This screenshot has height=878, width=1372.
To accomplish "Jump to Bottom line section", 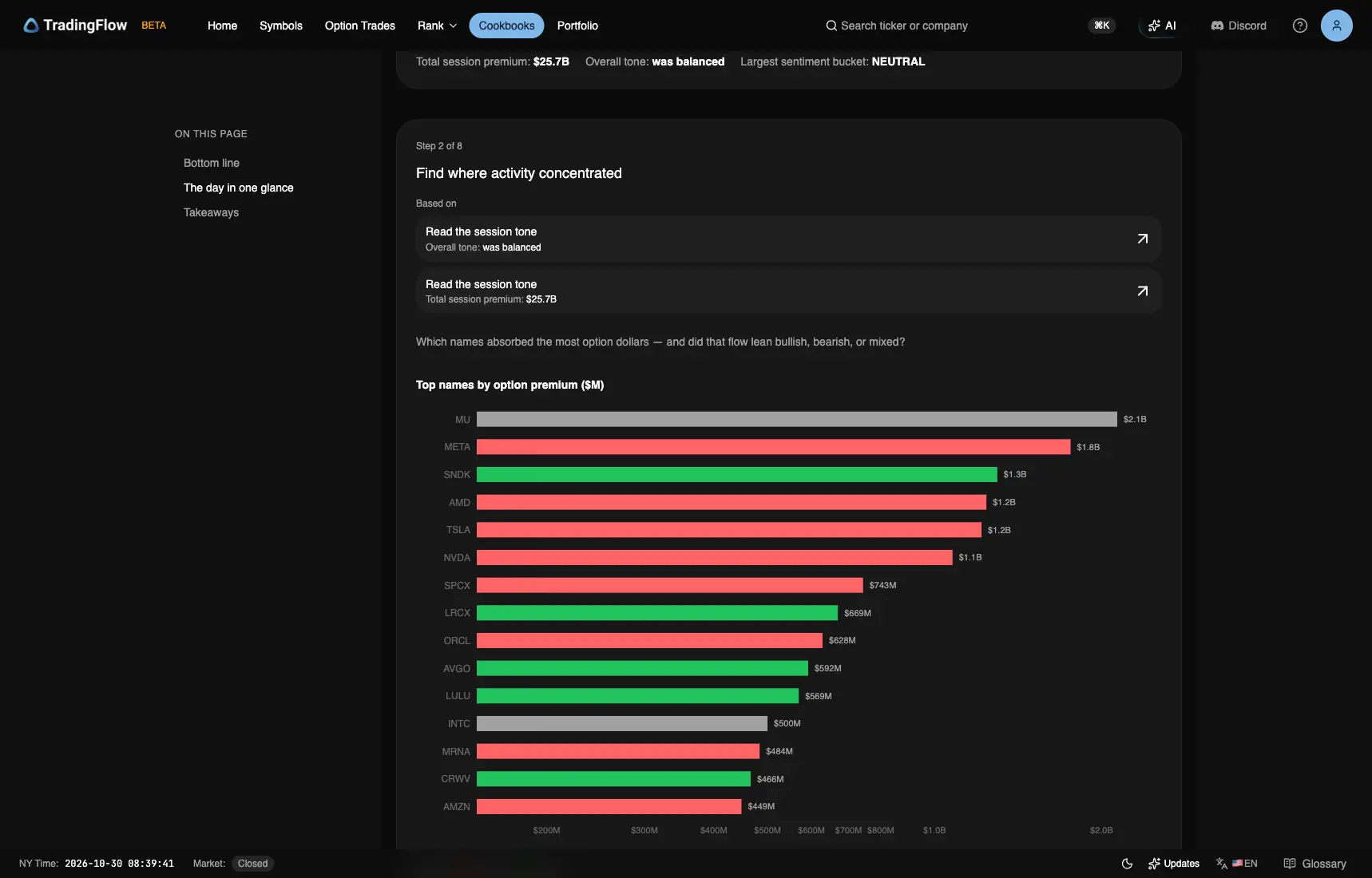I will [x=212, y=163].
